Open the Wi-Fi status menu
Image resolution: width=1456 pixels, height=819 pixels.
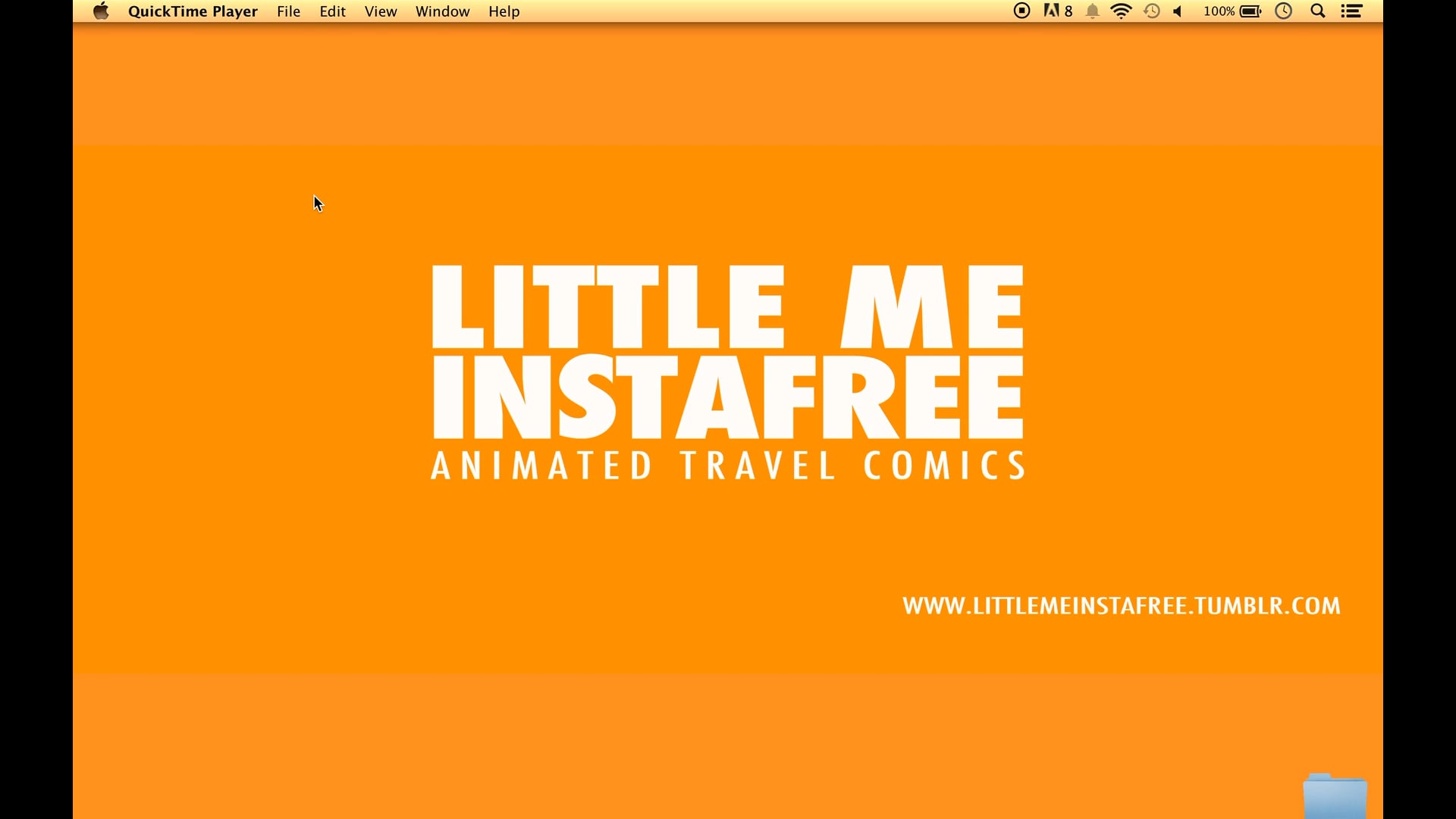1121,11
